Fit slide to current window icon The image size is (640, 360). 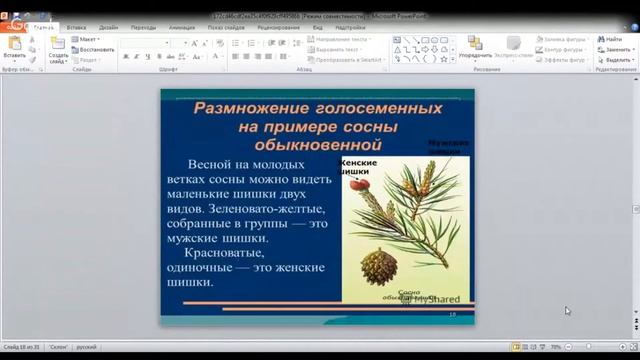634,347
